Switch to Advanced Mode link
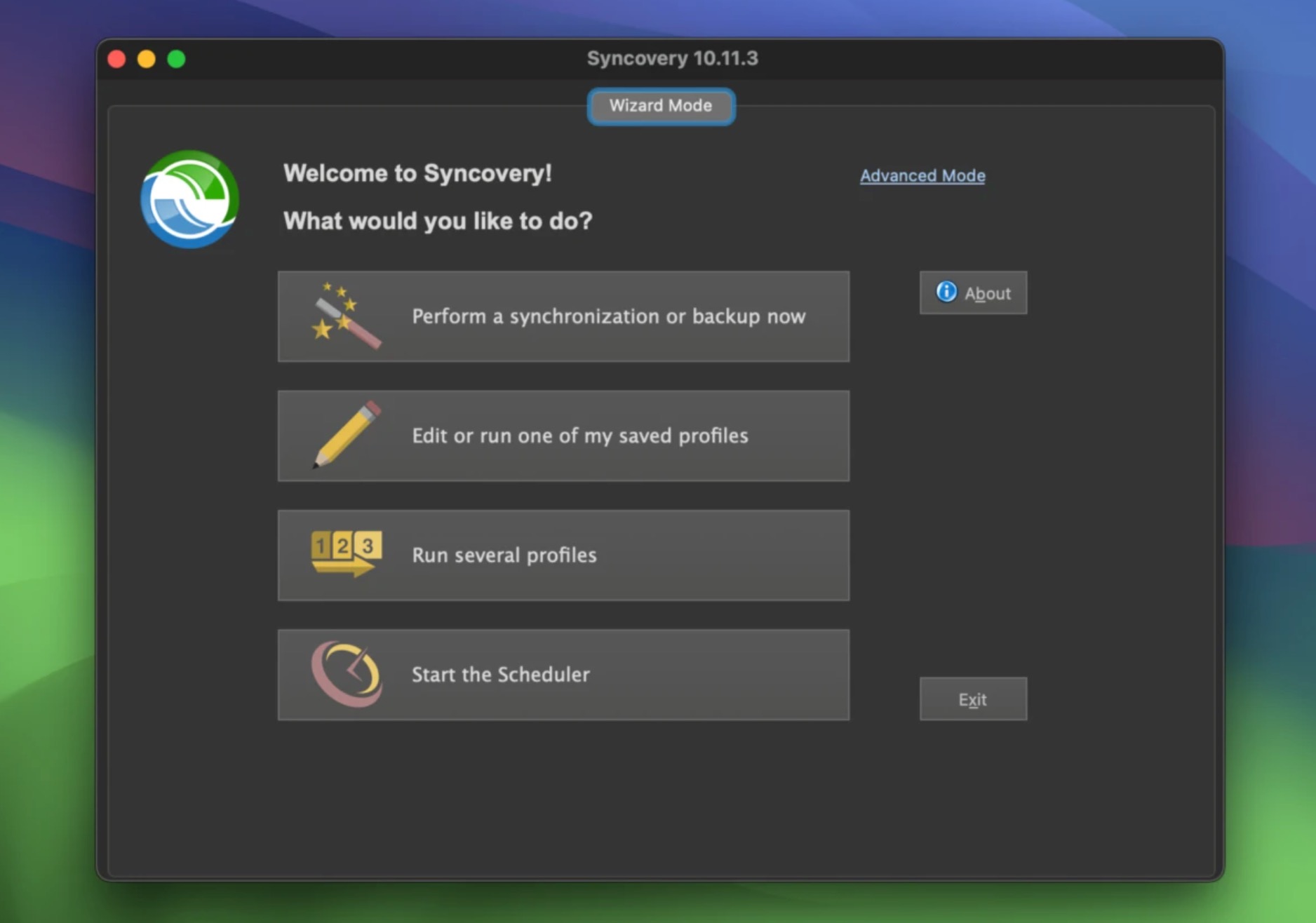 point(922,175)
